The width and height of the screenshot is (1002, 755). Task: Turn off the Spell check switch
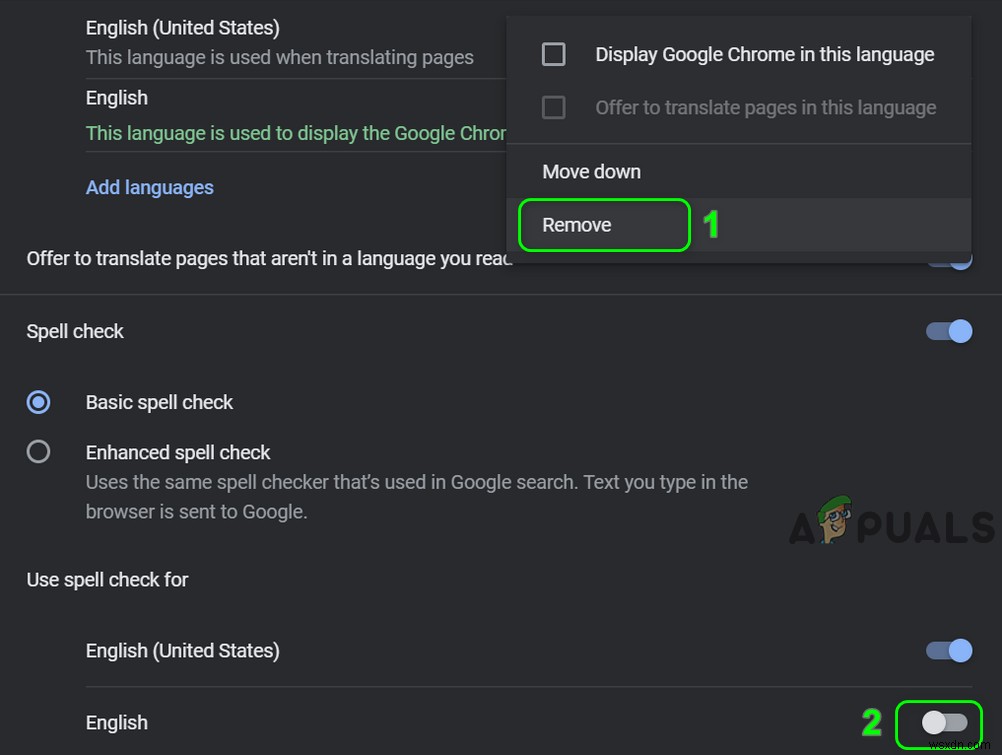948,331
